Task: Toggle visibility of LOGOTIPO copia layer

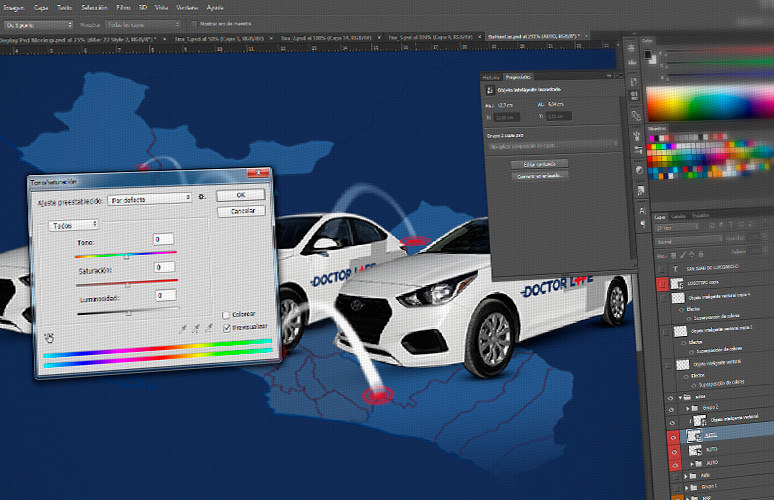Action: click(662, 284)
